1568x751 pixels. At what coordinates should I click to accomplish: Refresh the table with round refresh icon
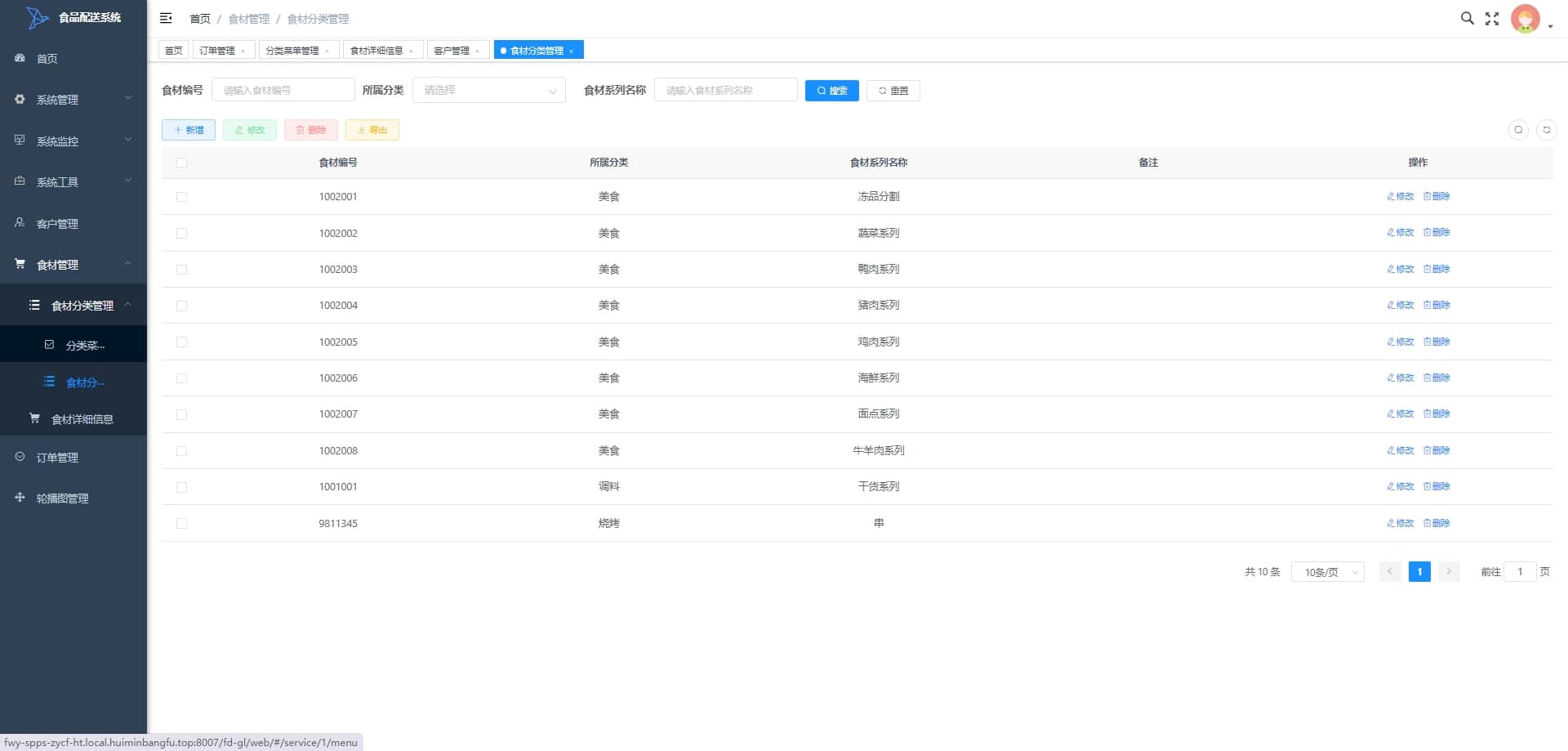[1546, 130]
